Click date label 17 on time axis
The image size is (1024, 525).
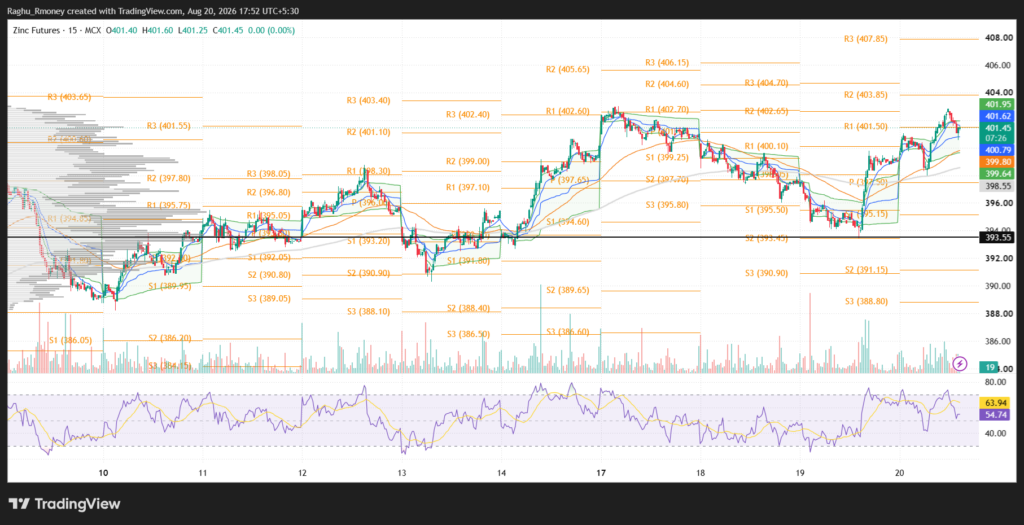click(601, 472)
